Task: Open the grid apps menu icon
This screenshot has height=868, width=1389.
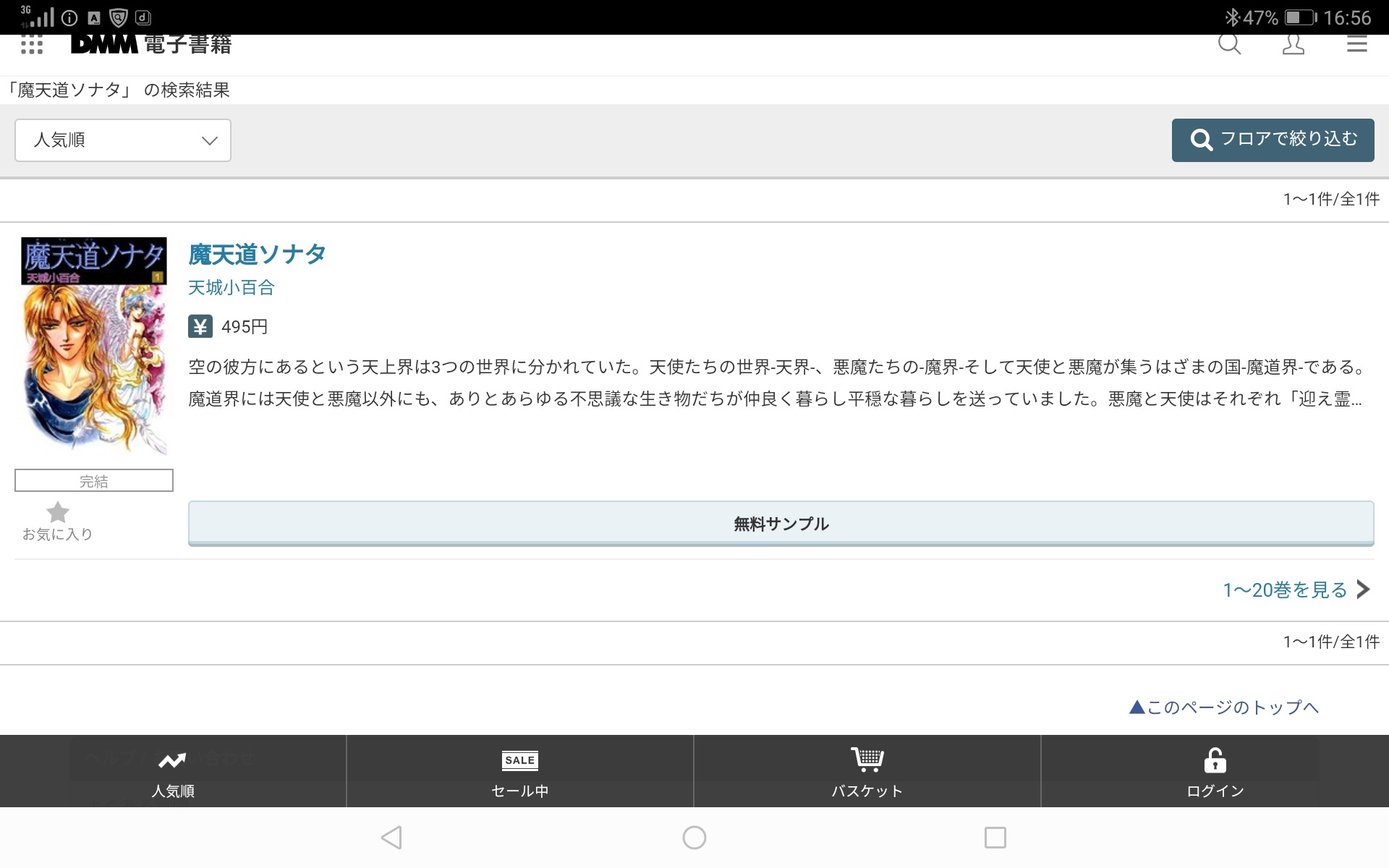Action: 32,45
